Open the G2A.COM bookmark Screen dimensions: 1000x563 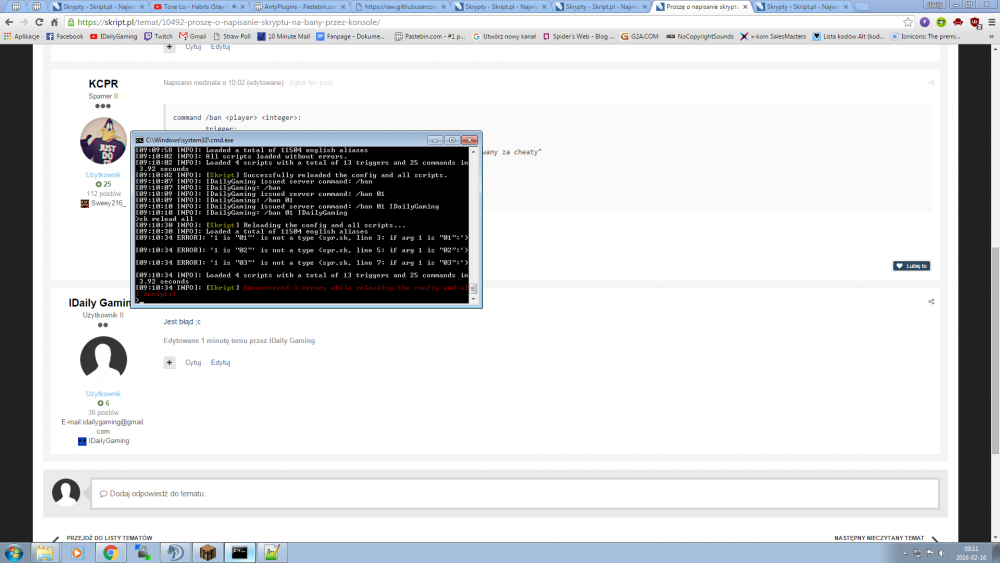[x=639, y=36]
